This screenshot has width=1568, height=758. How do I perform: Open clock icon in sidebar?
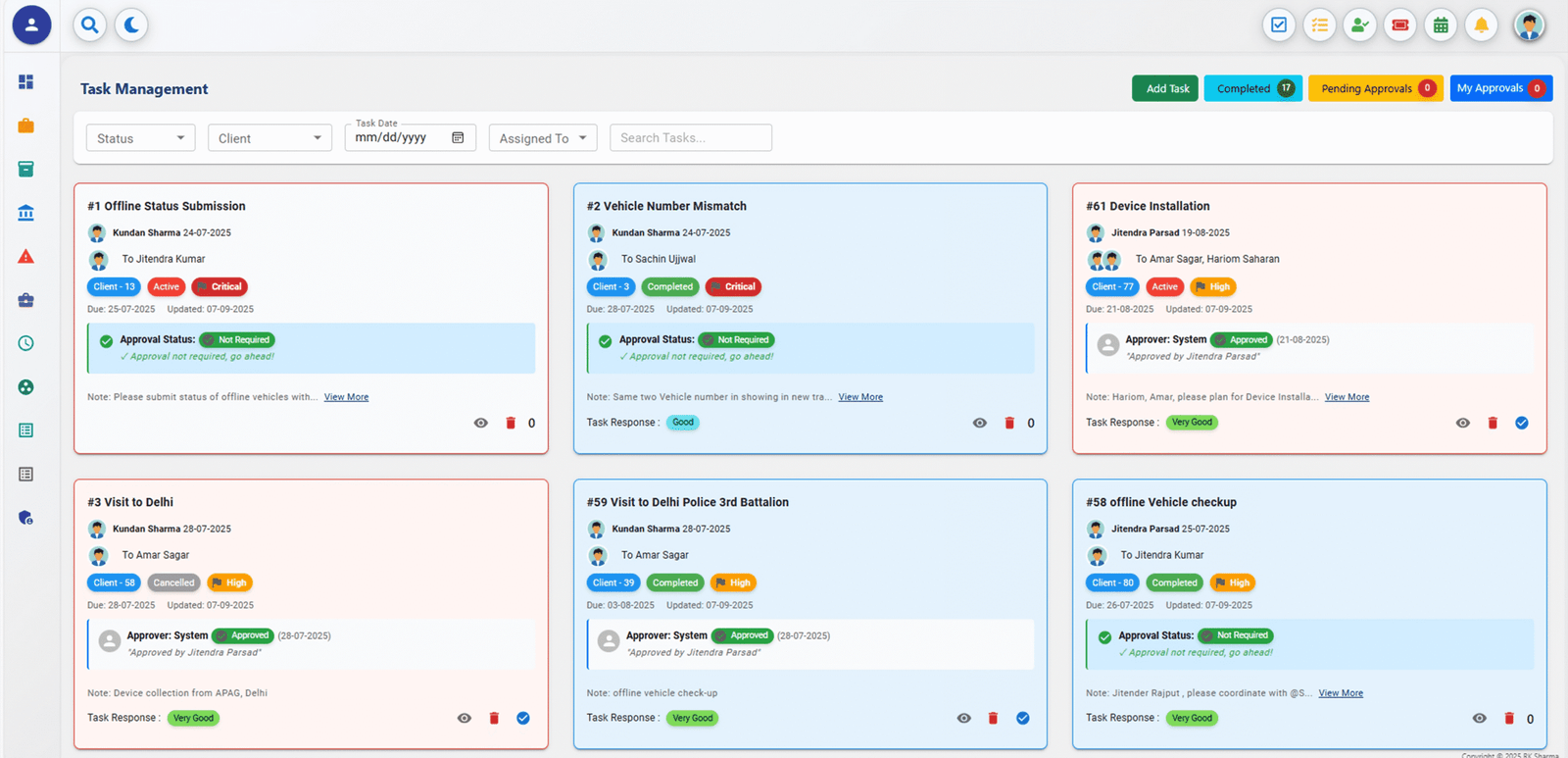tap(26, 343)
